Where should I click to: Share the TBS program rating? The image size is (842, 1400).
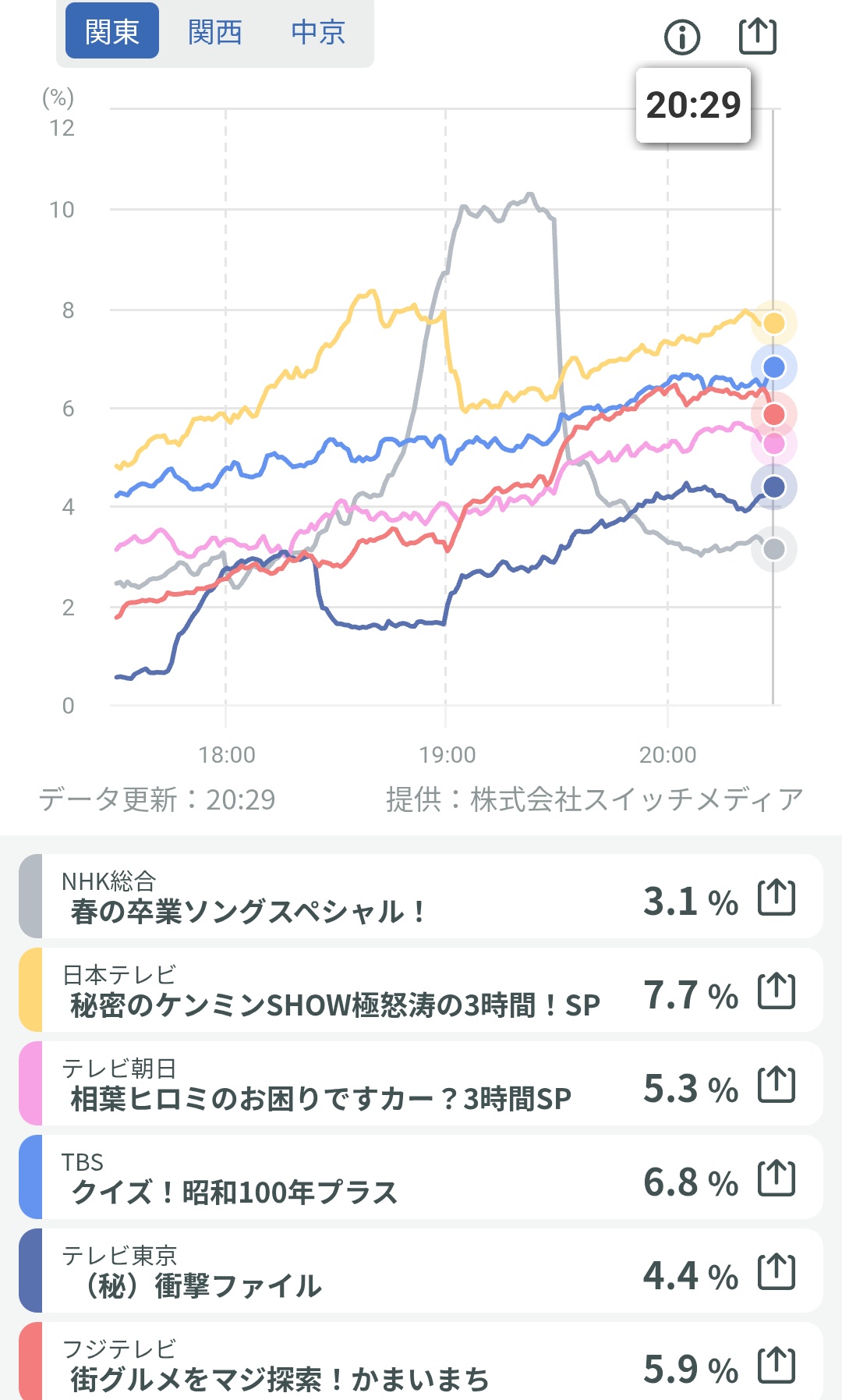point(777,1178)
